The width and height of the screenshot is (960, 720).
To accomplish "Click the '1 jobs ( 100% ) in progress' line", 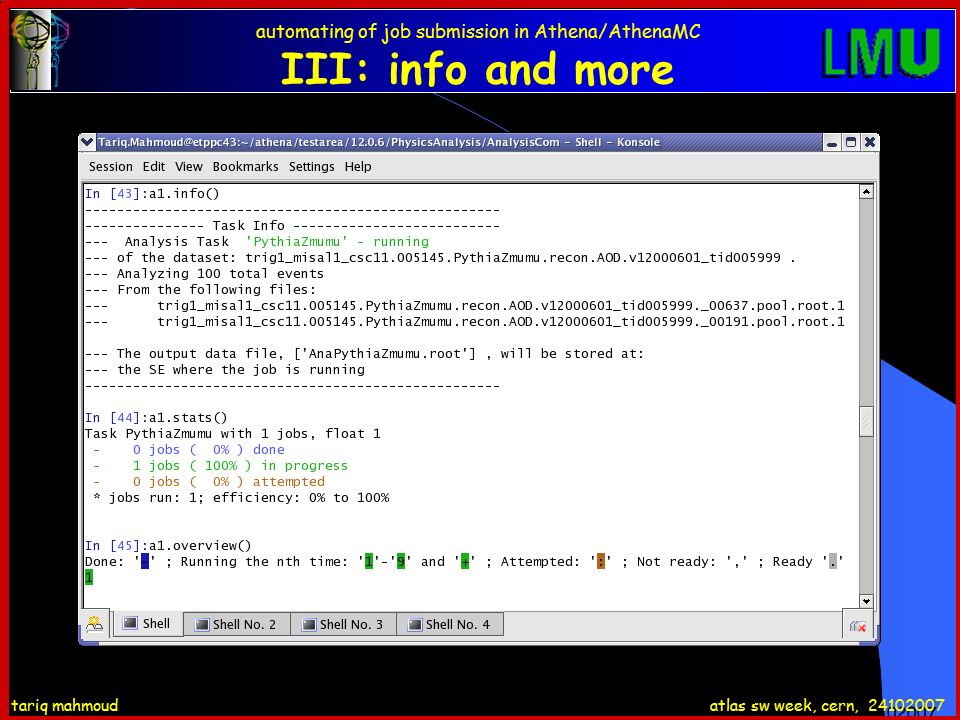I will click(220, 465).
